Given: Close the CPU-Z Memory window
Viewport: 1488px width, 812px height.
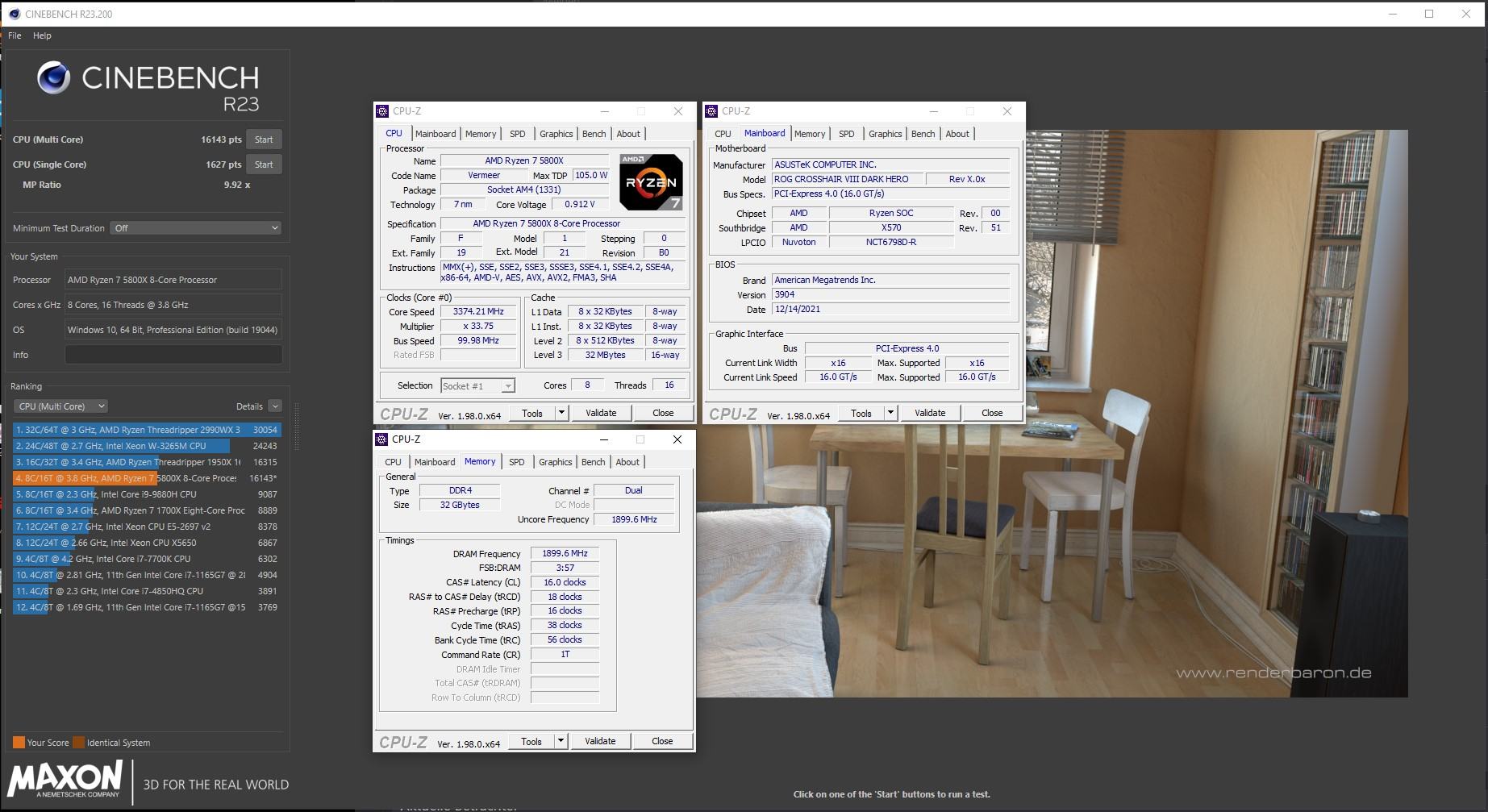Looking at the screenshot, I should (677, 439).
